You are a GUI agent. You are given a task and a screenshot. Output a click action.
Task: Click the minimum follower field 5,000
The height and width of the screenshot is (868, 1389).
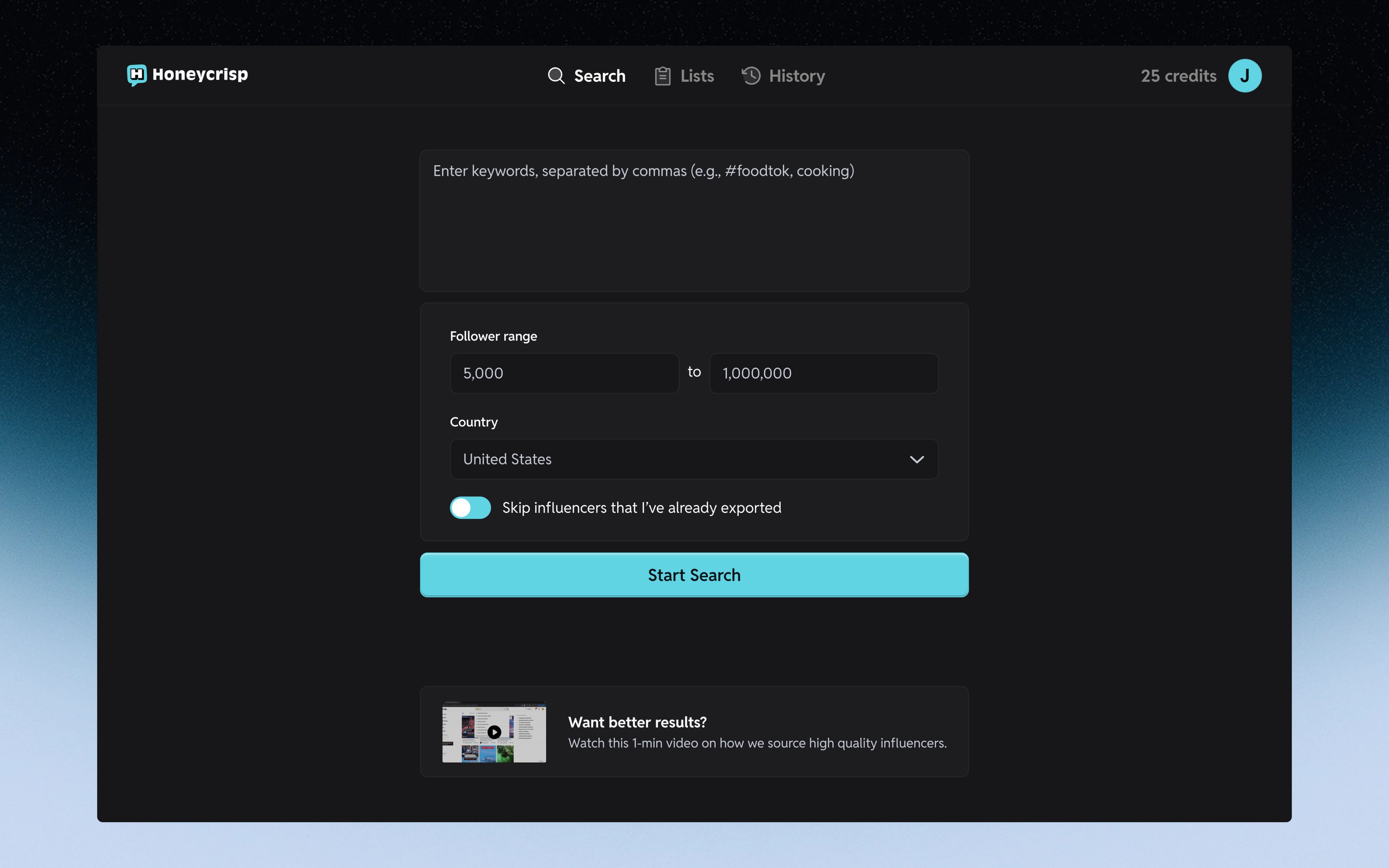[564, 373]
